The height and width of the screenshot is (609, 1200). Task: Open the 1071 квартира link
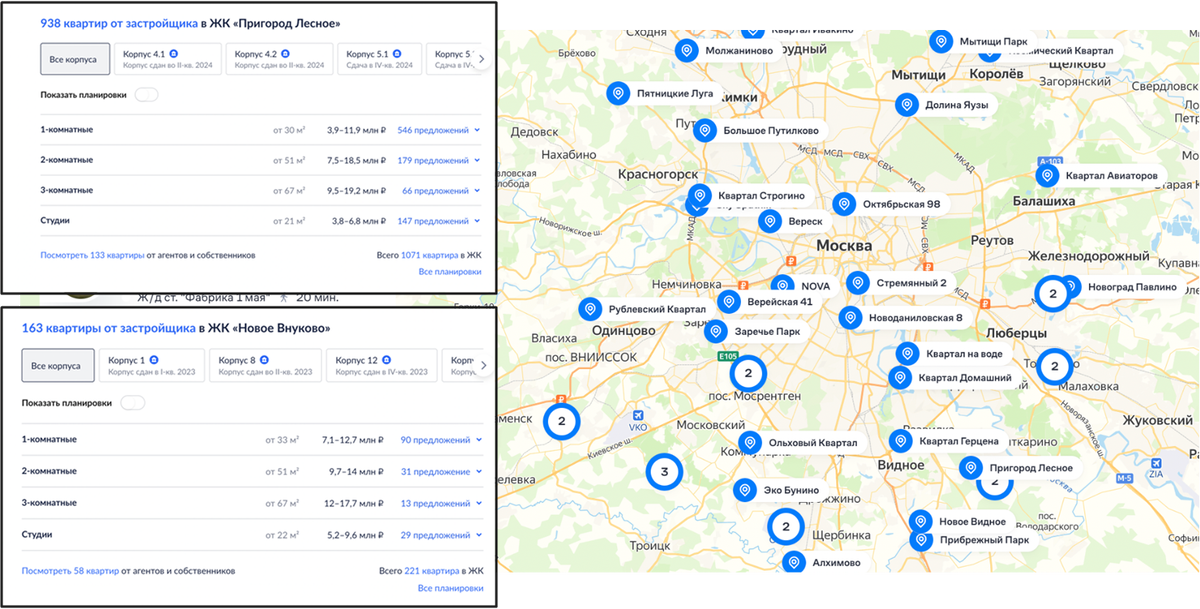[x=429, y=255]
